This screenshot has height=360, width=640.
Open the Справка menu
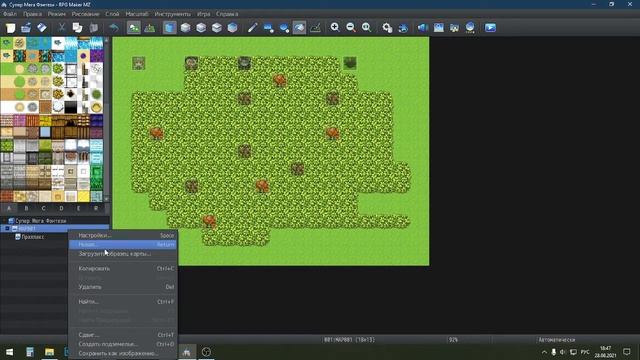click(227, 14)
